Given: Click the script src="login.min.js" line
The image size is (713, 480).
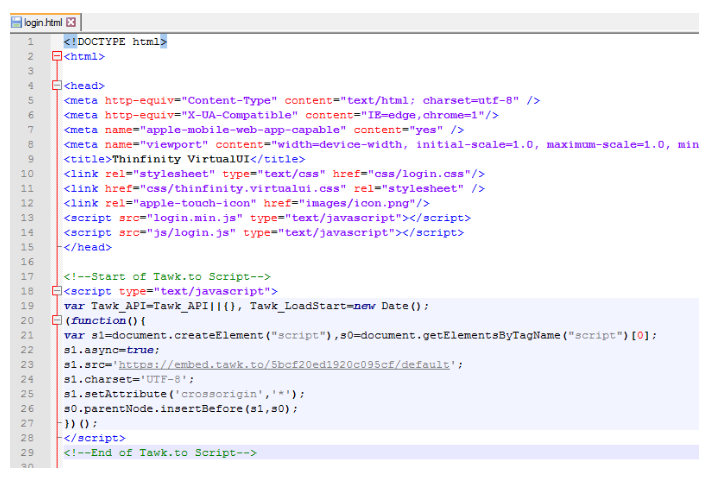Looking at the screenshot, I should click(267, 218).
